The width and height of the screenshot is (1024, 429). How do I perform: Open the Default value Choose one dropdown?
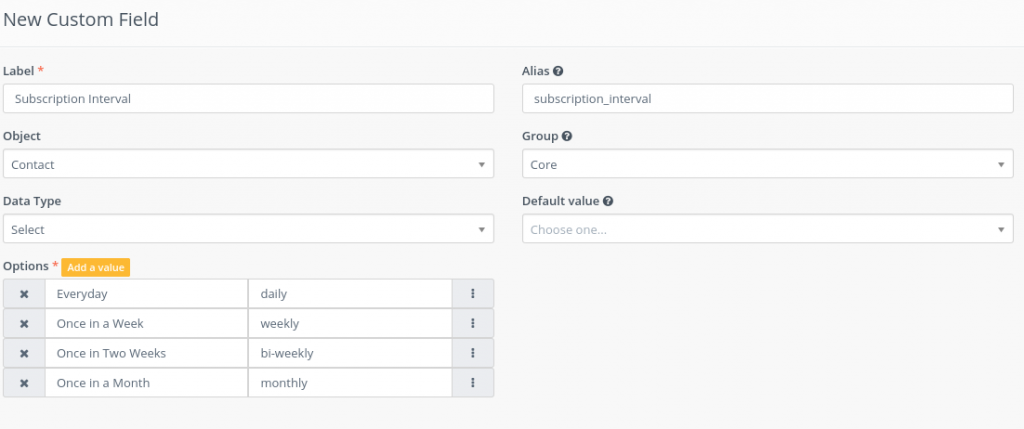(767, 229)
